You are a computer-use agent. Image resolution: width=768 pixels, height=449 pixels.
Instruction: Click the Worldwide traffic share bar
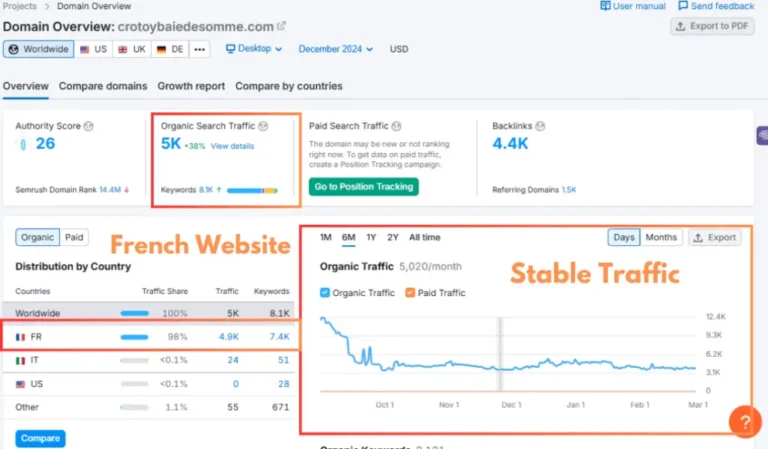tap(135, 313)
